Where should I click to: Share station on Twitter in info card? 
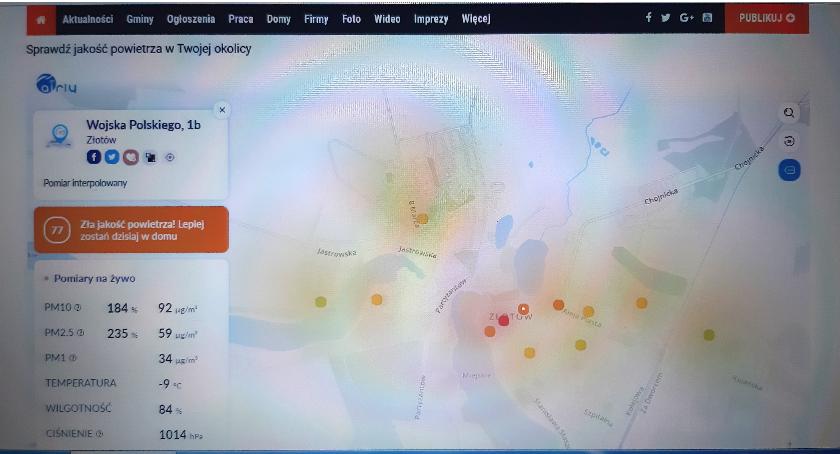112,157
